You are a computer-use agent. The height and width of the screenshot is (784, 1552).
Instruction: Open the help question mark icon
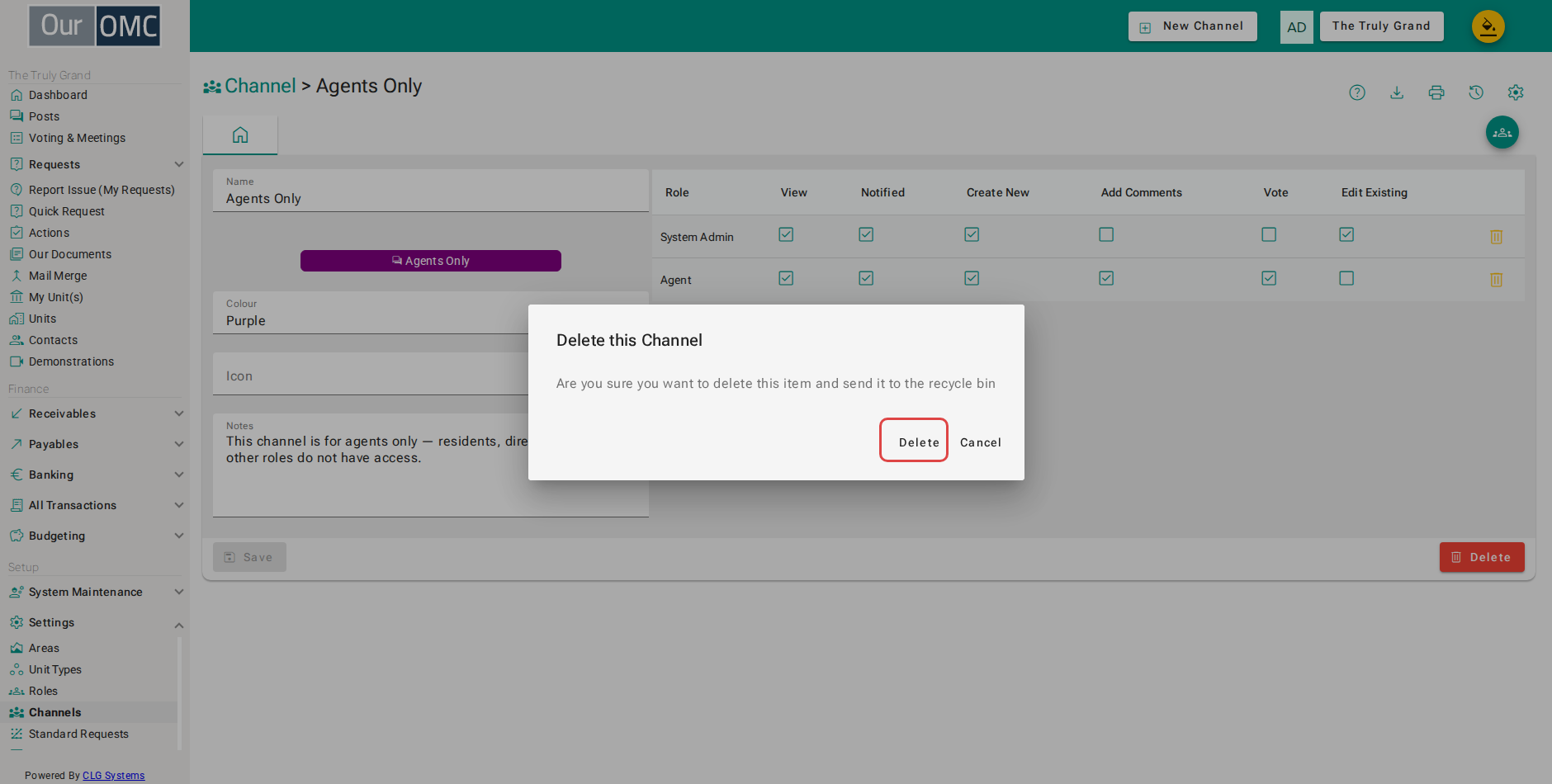(1357, 92)
